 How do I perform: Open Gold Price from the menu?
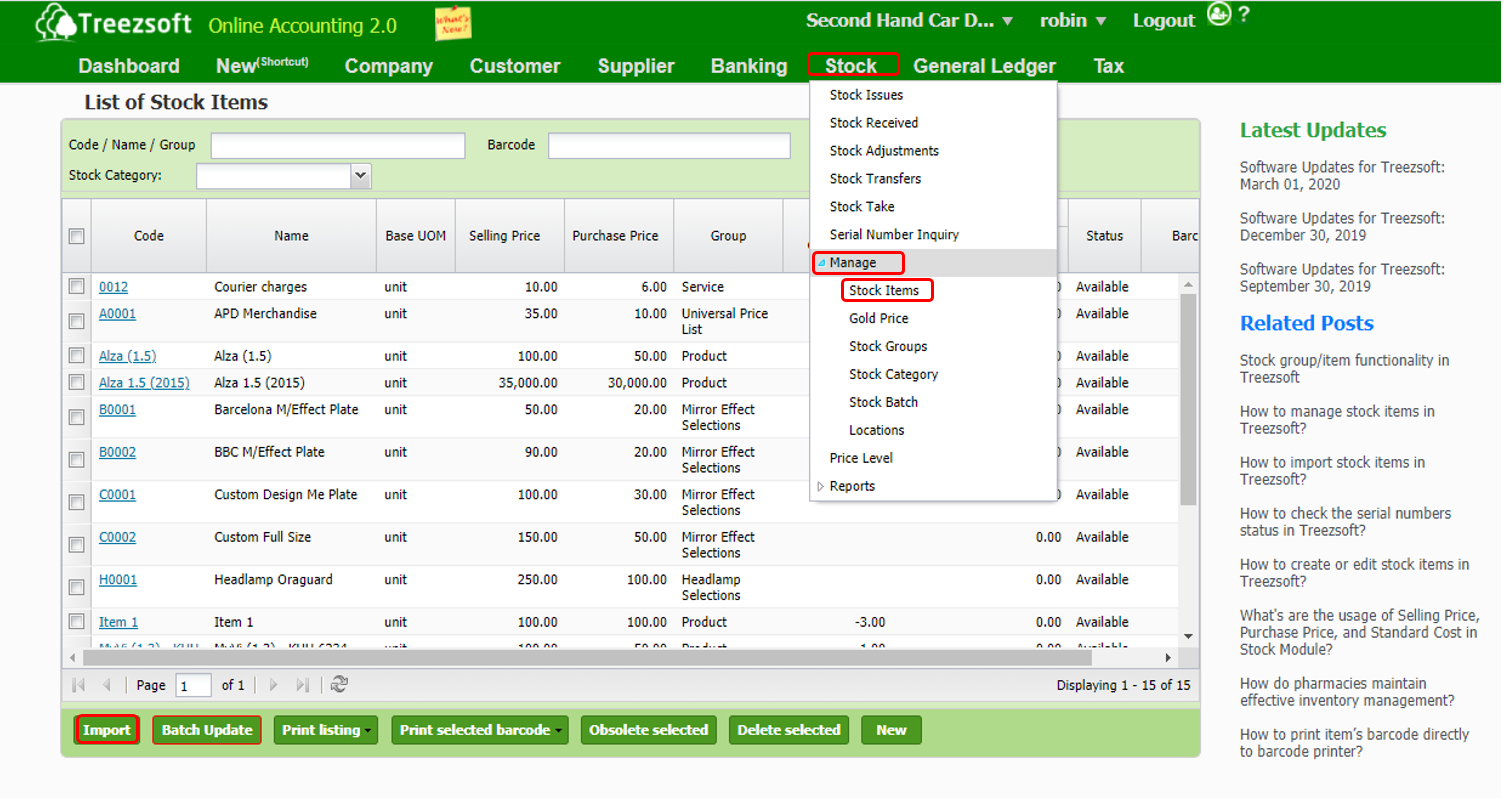879,318
